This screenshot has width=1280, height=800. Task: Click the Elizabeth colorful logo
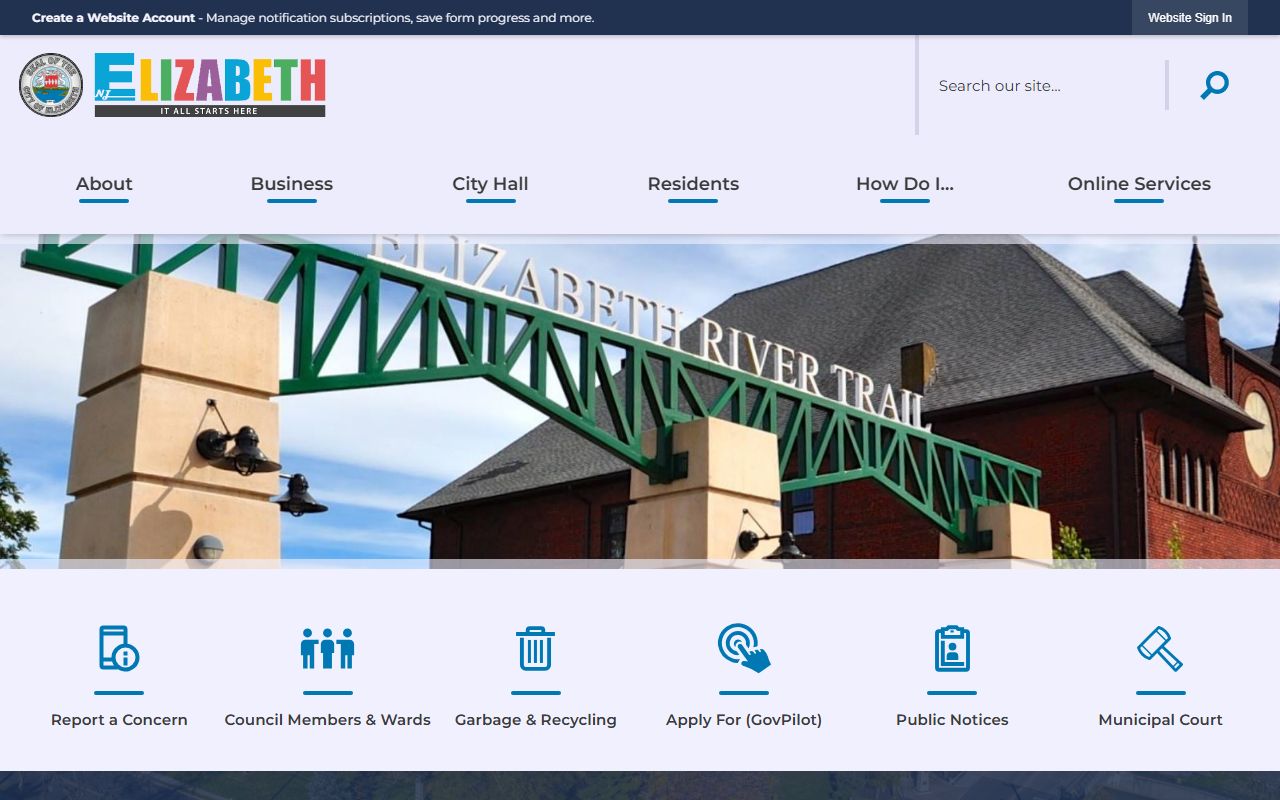click(x=210, y=85)
